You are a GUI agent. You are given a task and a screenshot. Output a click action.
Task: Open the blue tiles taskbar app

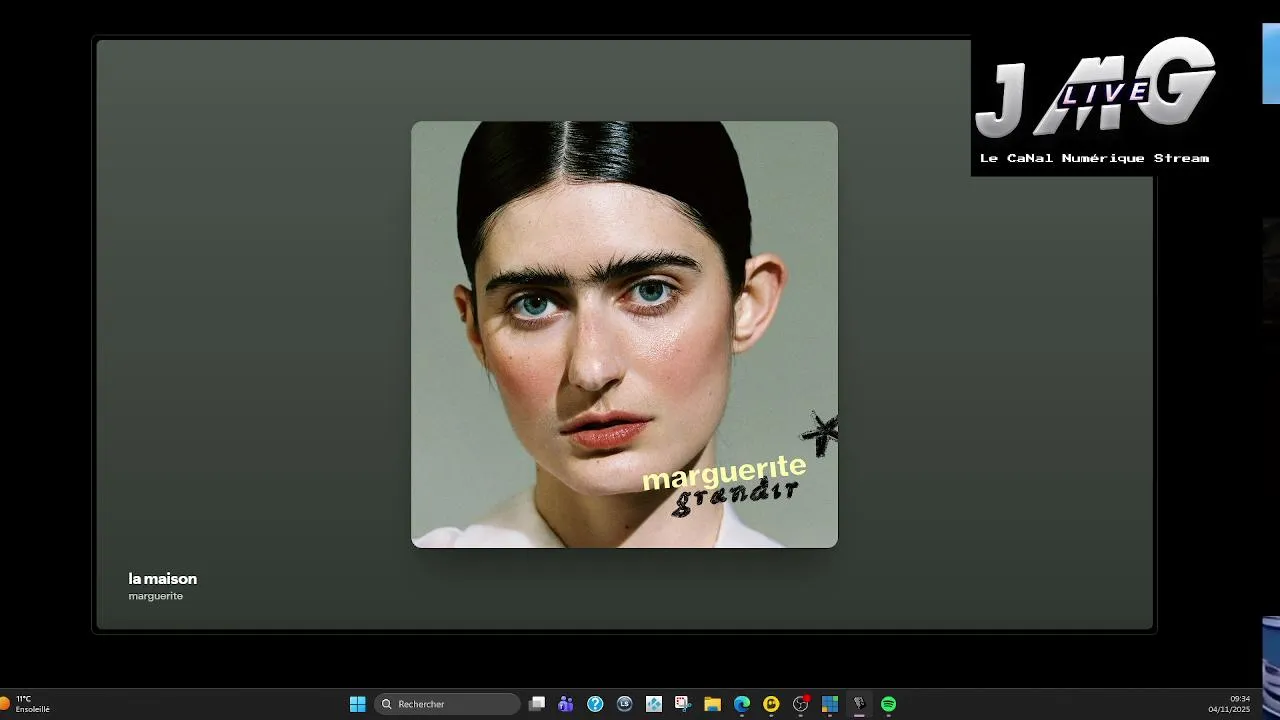click(x=829, y=704)
